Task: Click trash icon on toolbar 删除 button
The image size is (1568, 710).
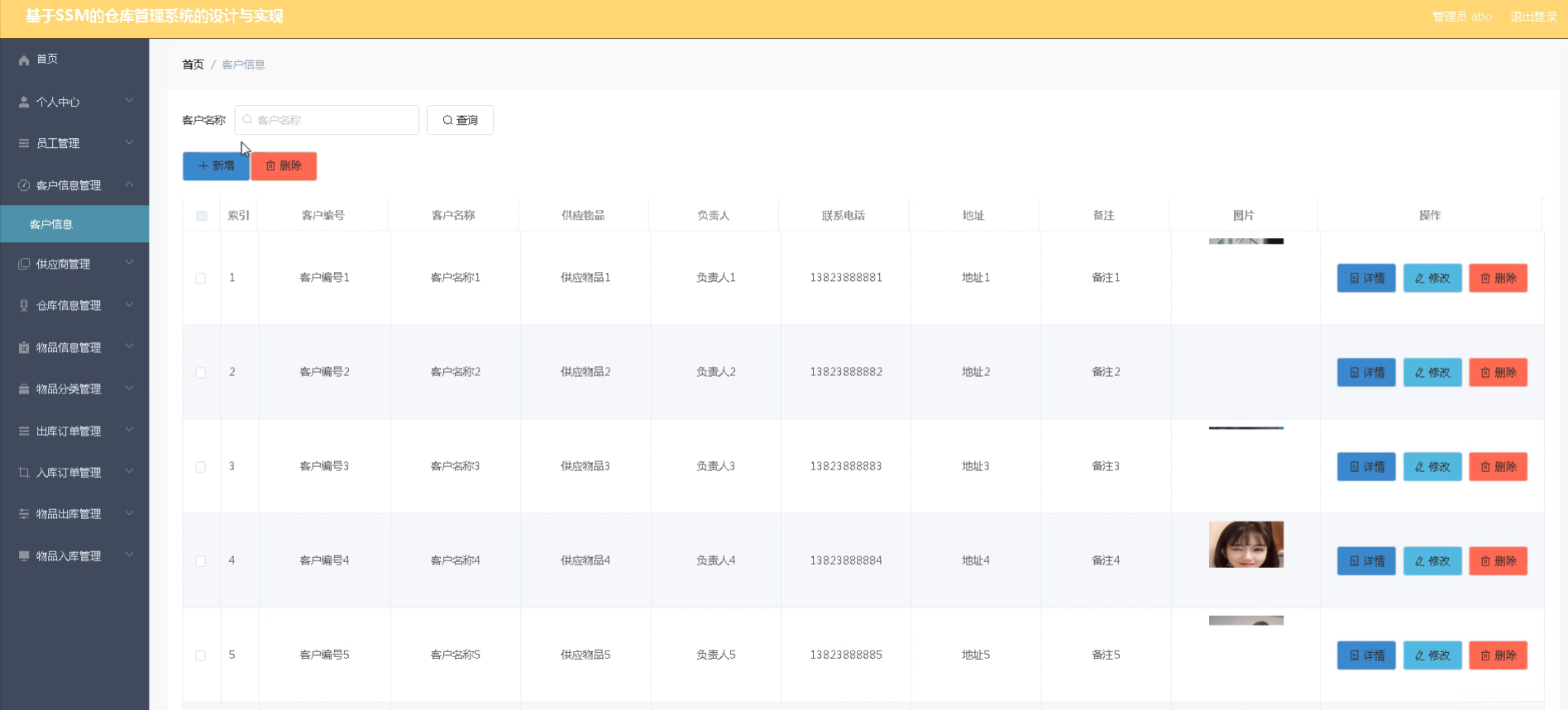Action: pos(270,165)
